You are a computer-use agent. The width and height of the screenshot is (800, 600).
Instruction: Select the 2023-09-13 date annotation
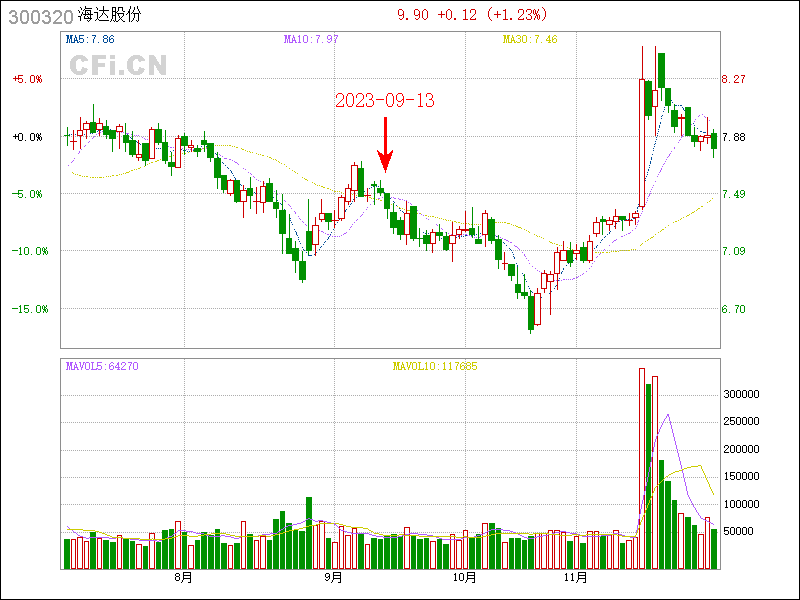click(385, 101)
